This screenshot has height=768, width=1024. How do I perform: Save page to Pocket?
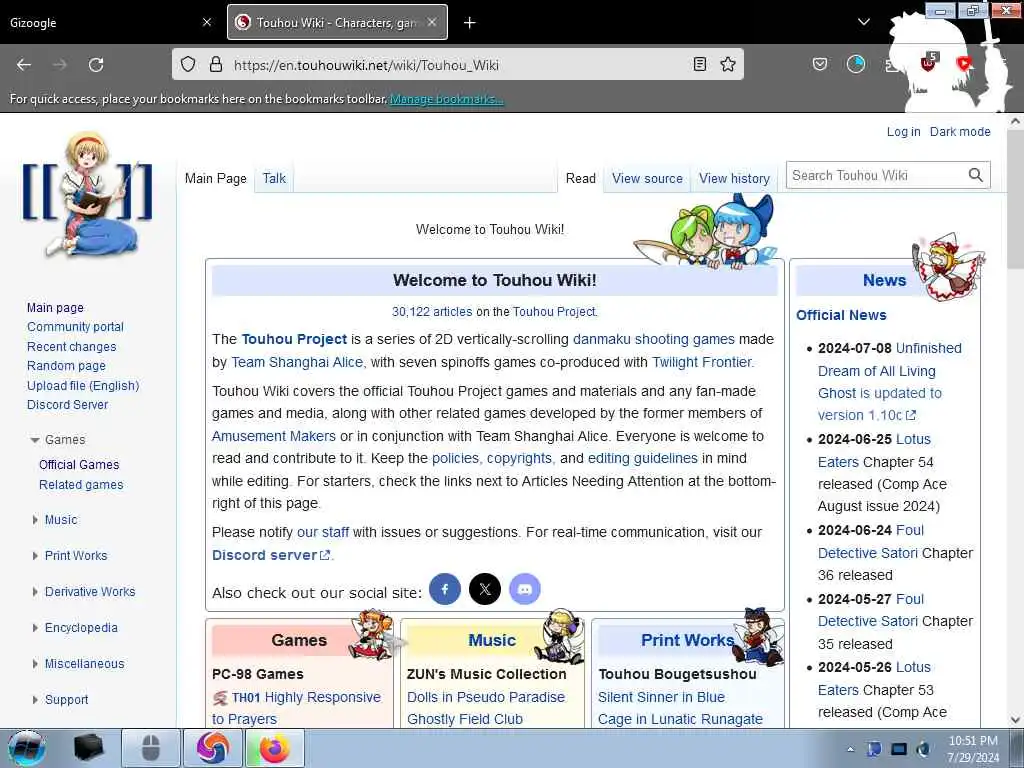[820, 64]
